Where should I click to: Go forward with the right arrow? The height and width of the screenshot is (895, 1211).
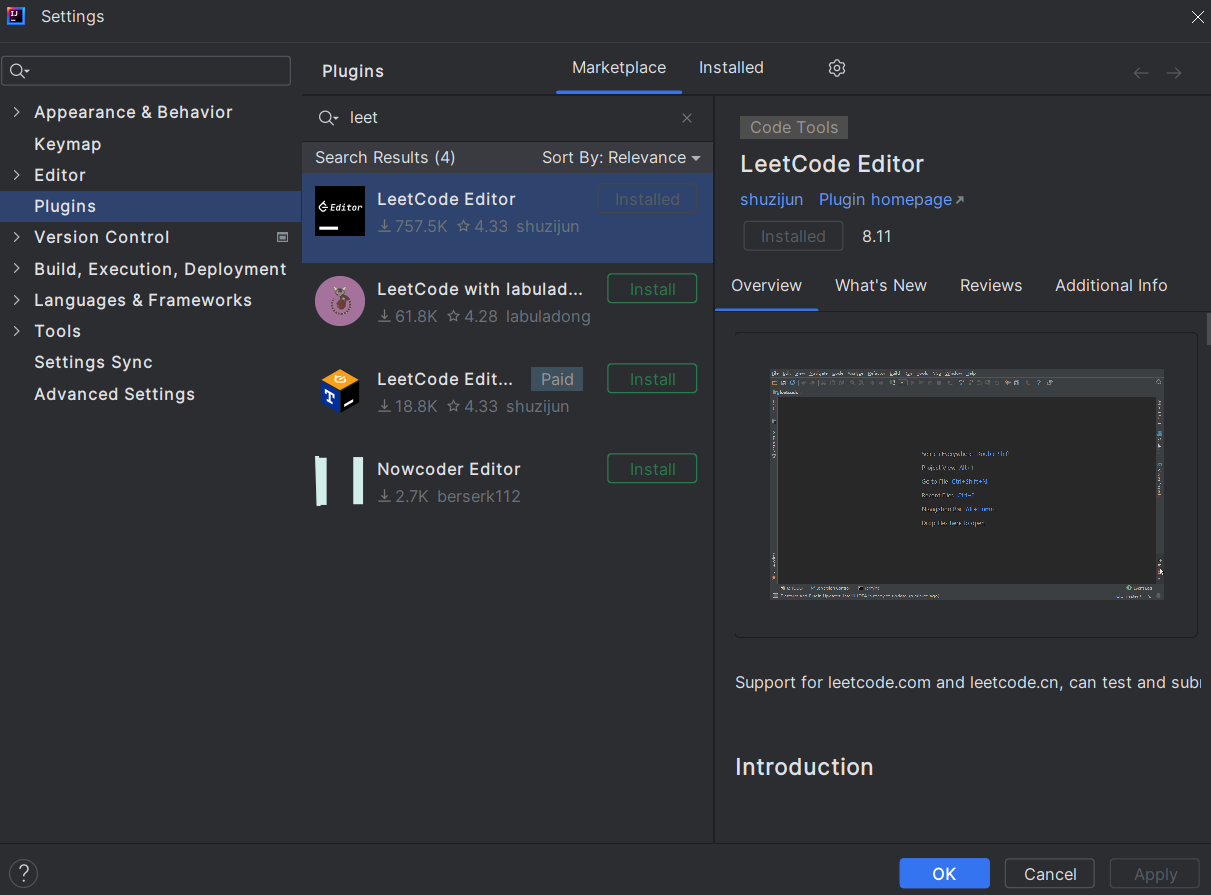tap(1174, 73)
